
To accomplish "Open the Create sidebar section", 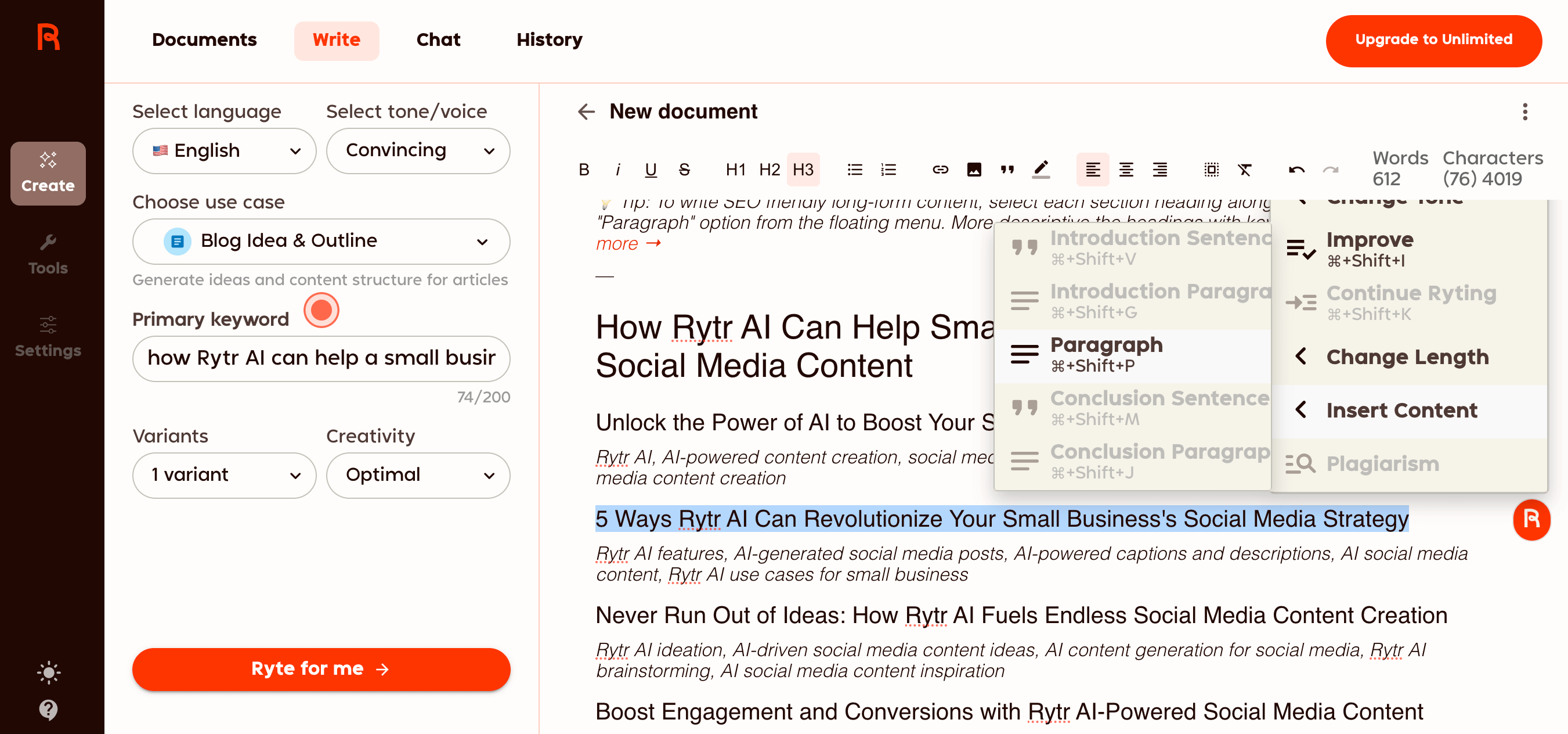I will (x=48, y=173).
